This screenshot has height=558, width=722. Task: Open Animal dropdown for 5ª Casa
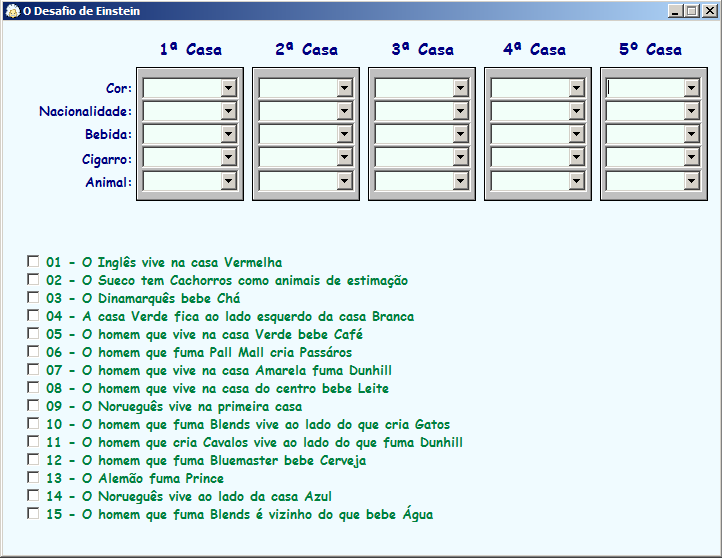click(692, 181)
